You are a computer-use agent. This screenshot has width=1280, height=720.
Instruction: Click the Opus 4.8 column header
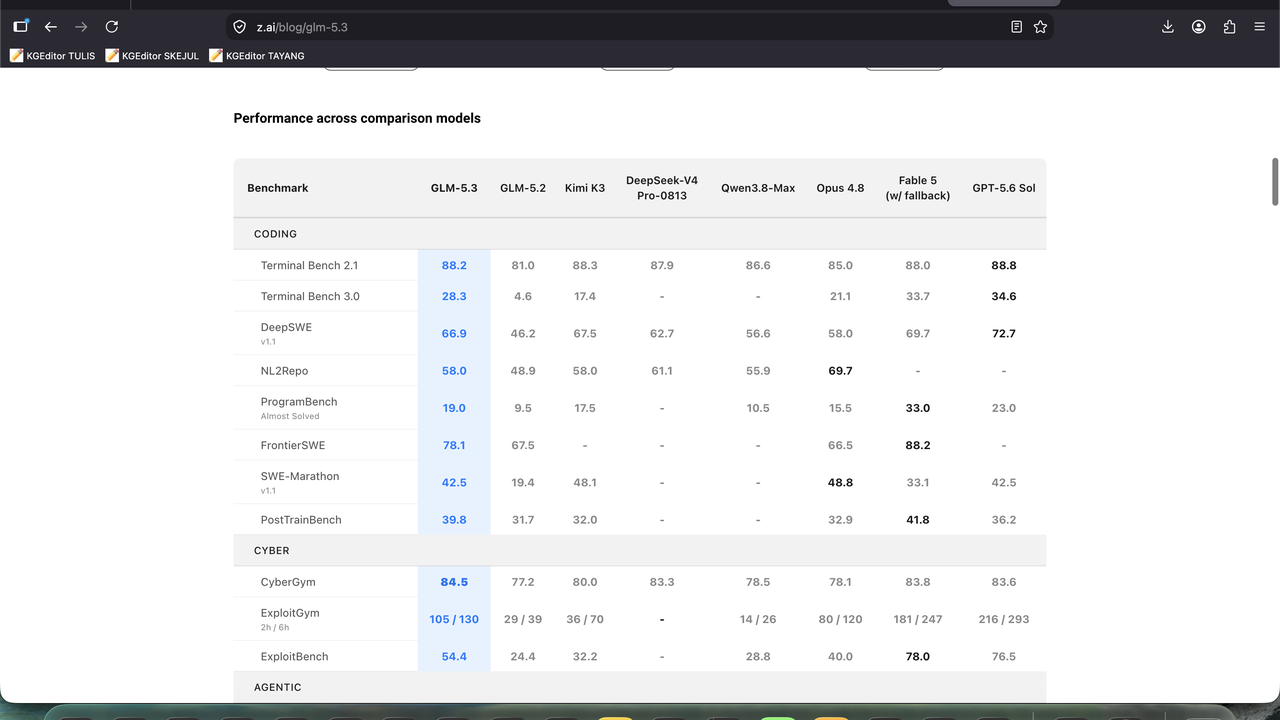point(840,188)
